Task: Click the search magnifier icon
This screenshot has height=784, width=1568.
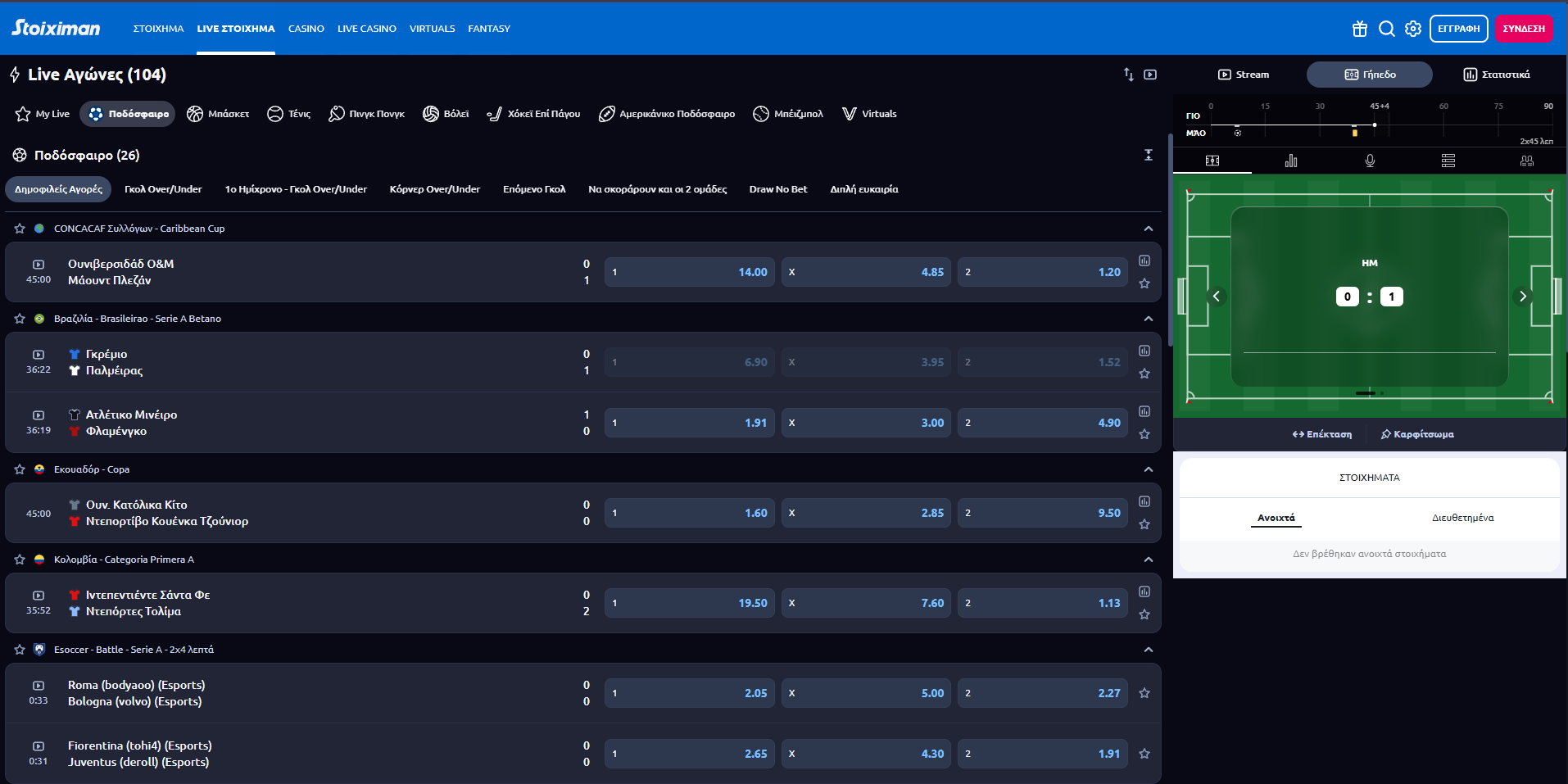Action: (1386, 29)
